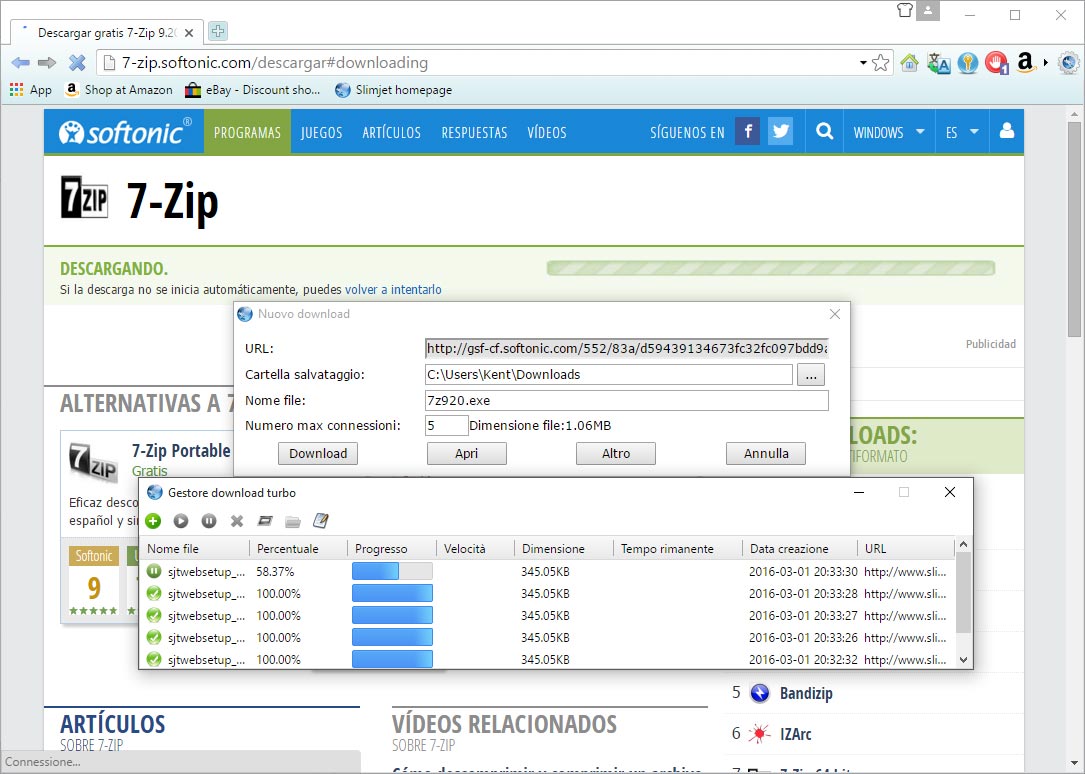Screen dimensions: 1085x774
Task: Click the Cartella salvataggio path field
Action: click(608, 375)
